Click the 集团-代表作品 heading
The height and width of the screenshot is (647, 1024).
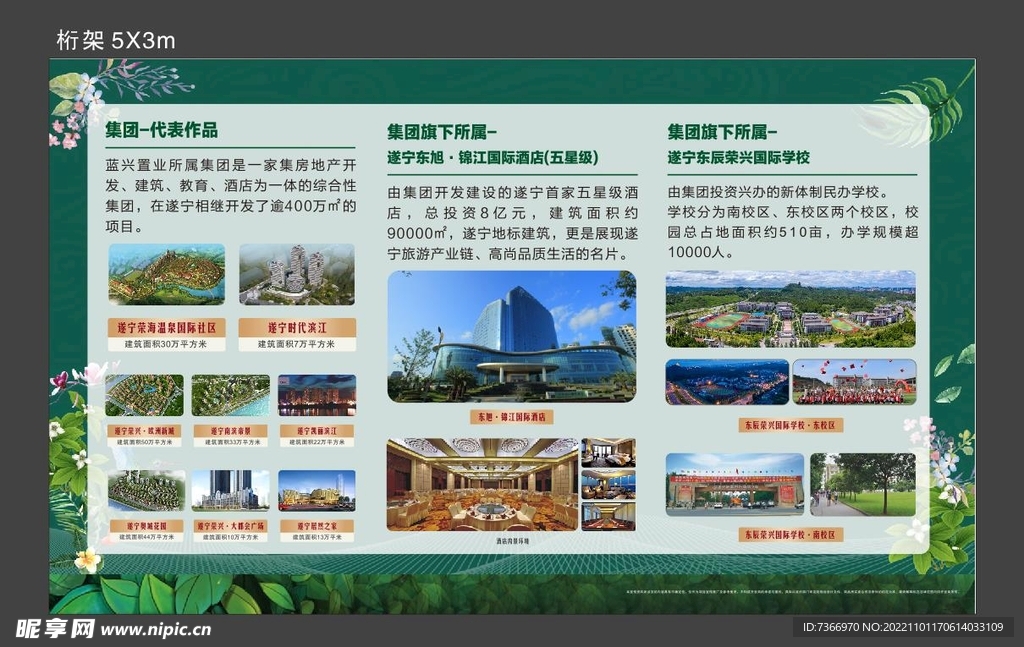pyautogui.click(x=161, y=130)
